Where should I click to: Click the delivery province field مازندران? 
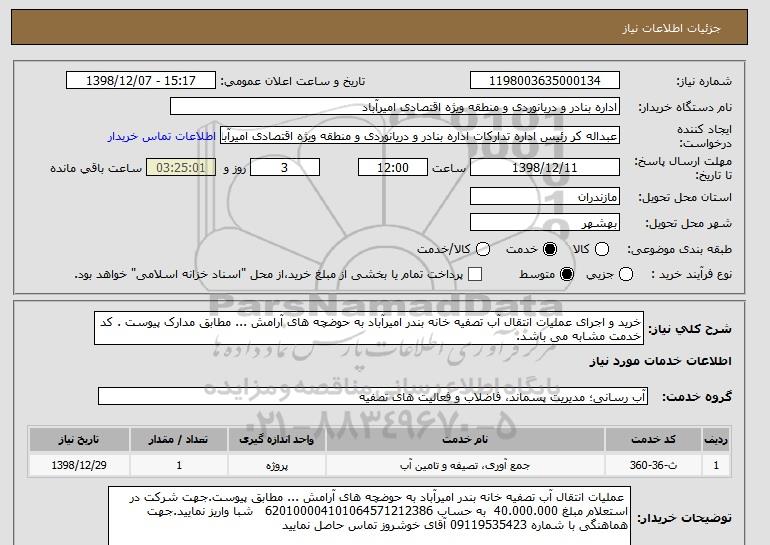coord(545,196)
